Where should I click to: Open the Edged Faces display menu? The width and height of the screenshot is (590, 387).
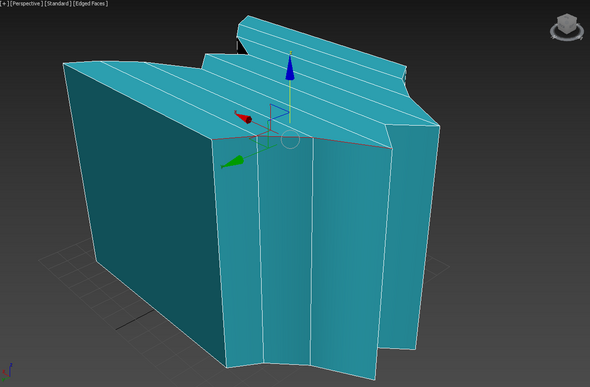click(91, 3)
